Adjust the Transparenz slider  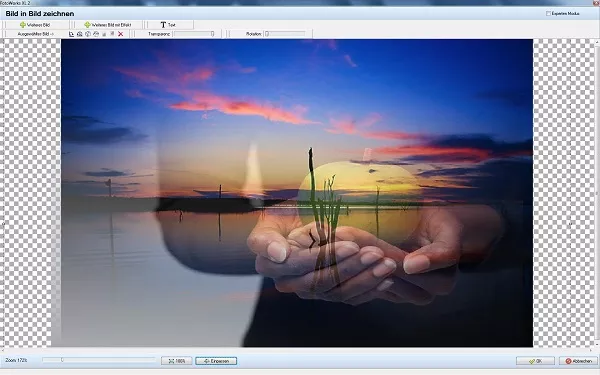click(194, 34)
